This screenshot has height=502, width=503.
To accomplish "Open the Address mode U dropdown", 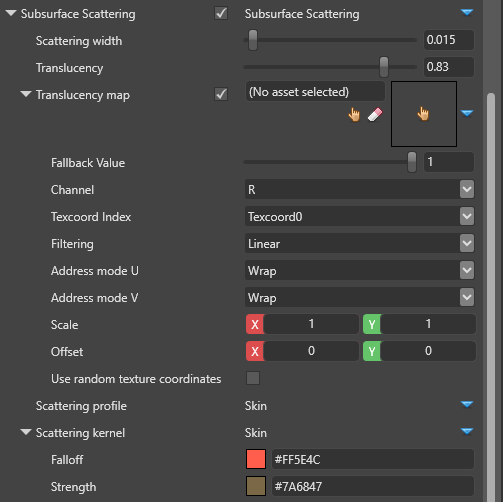I will point(359,270).
